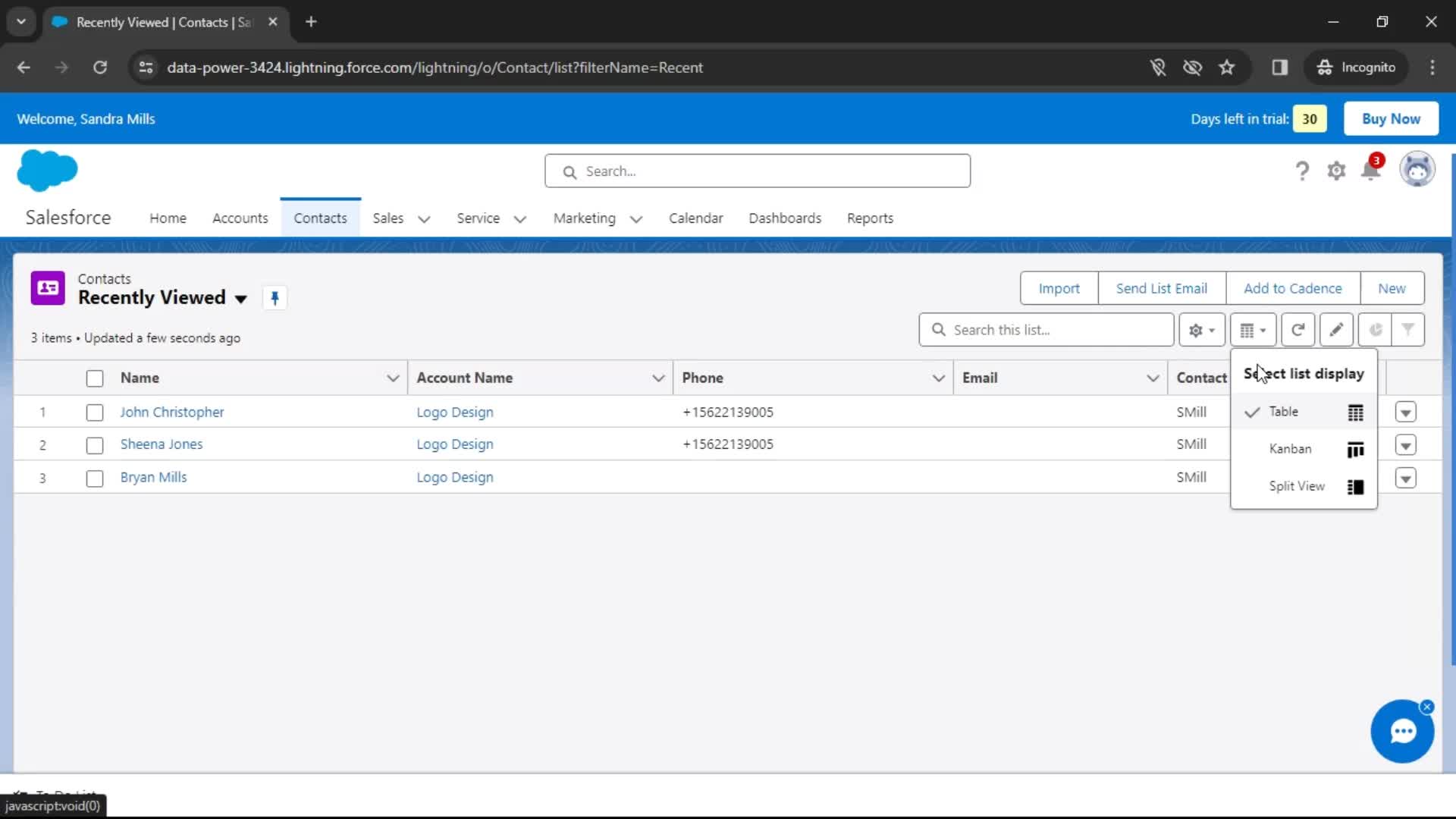Image resolution: width=1456 pixels, height=819 pixels.
Task: Go back using browser back arrow
Action: point(24,67)
